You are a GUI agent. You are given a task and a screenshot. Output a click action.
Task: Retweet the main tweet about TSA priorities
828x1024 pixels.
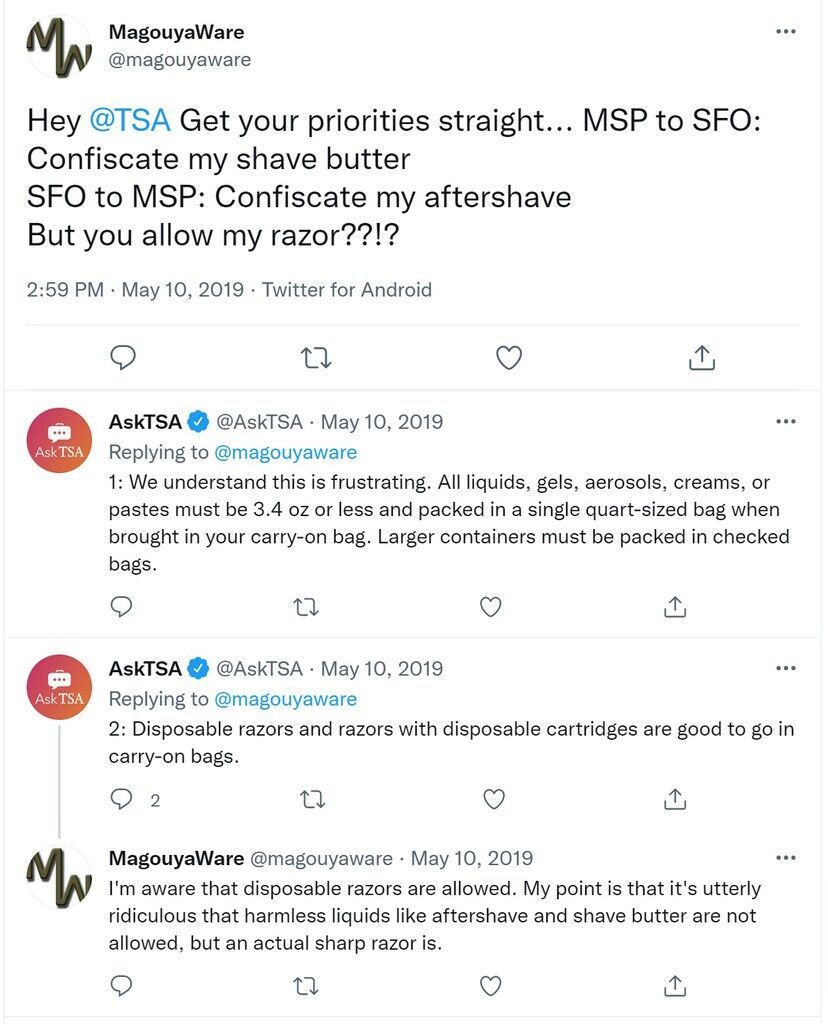(316, 357)
